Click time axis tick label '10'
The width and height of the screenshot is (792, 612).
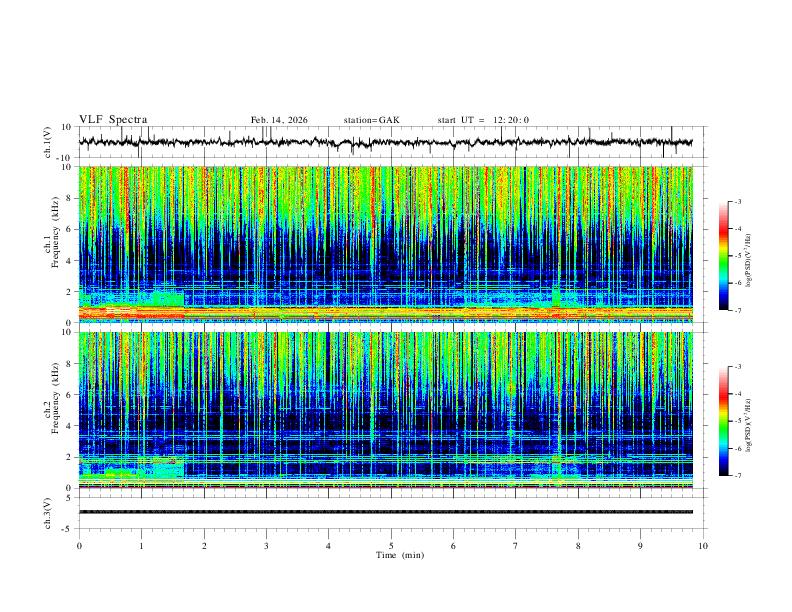(x=703, y=546)
